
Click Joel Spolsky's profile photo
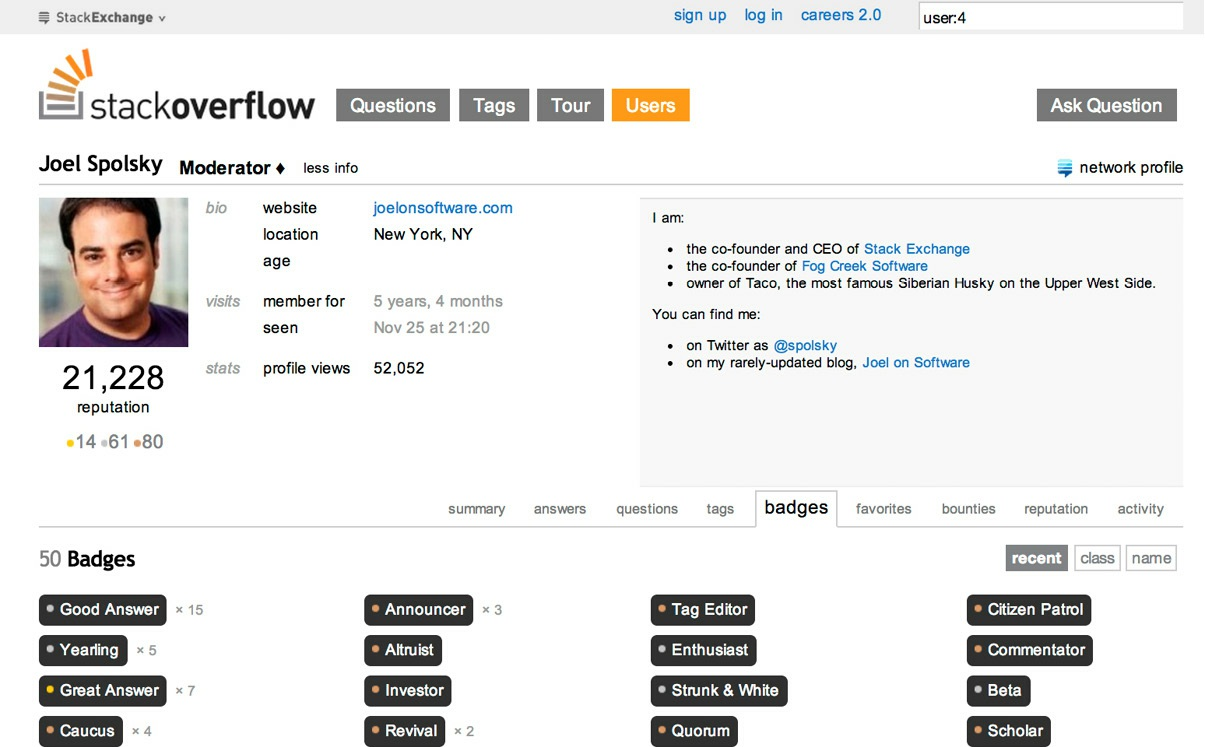click(113, 272)
